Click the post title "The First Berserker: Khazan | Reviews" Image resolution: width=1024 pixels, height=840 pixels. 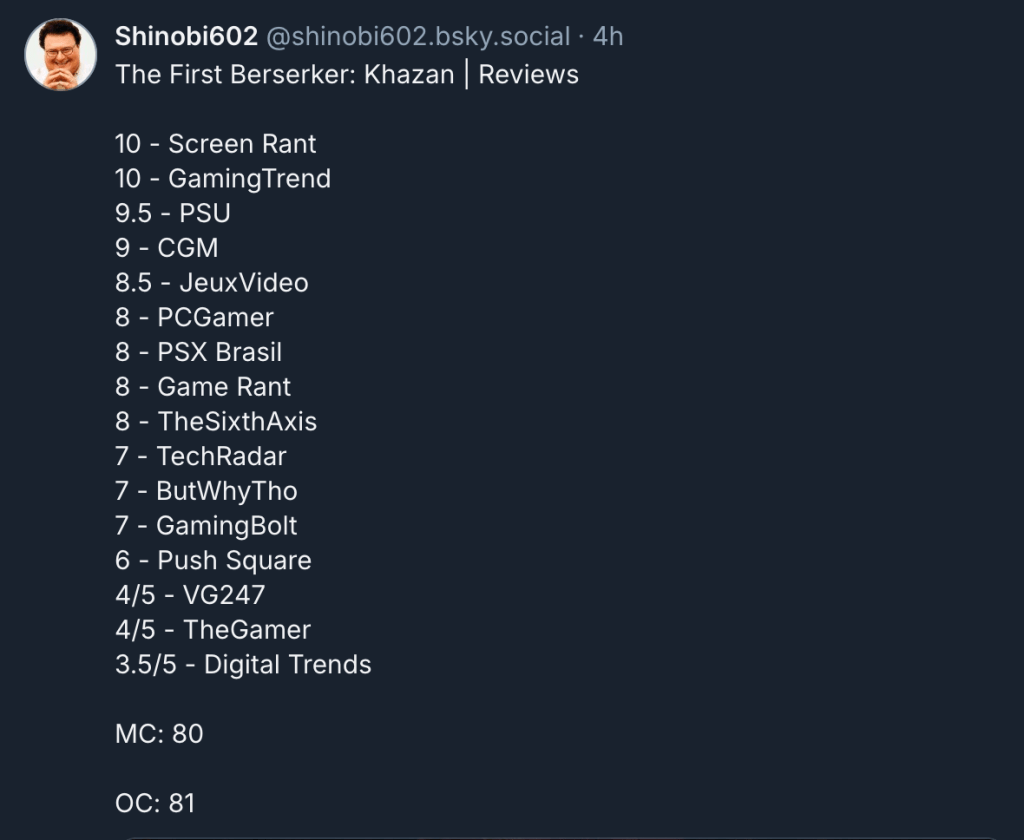point(347,75)
